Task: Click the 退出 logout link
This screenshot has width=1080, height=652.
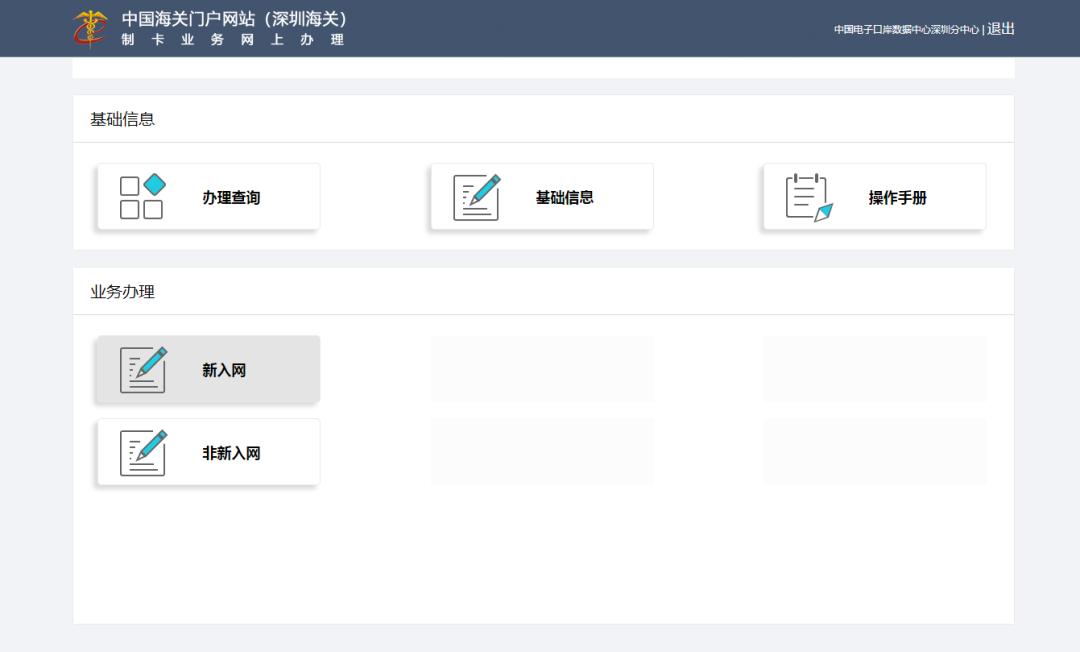Action: (x=1001, y=29)
